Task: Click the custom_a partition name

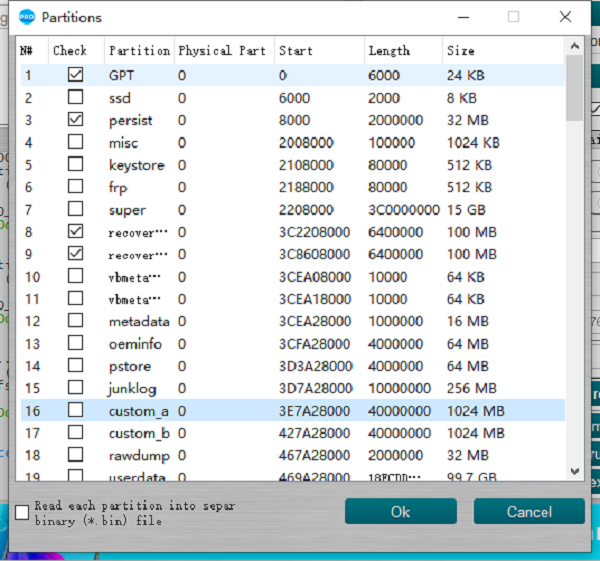Action: tap(139, 411)
